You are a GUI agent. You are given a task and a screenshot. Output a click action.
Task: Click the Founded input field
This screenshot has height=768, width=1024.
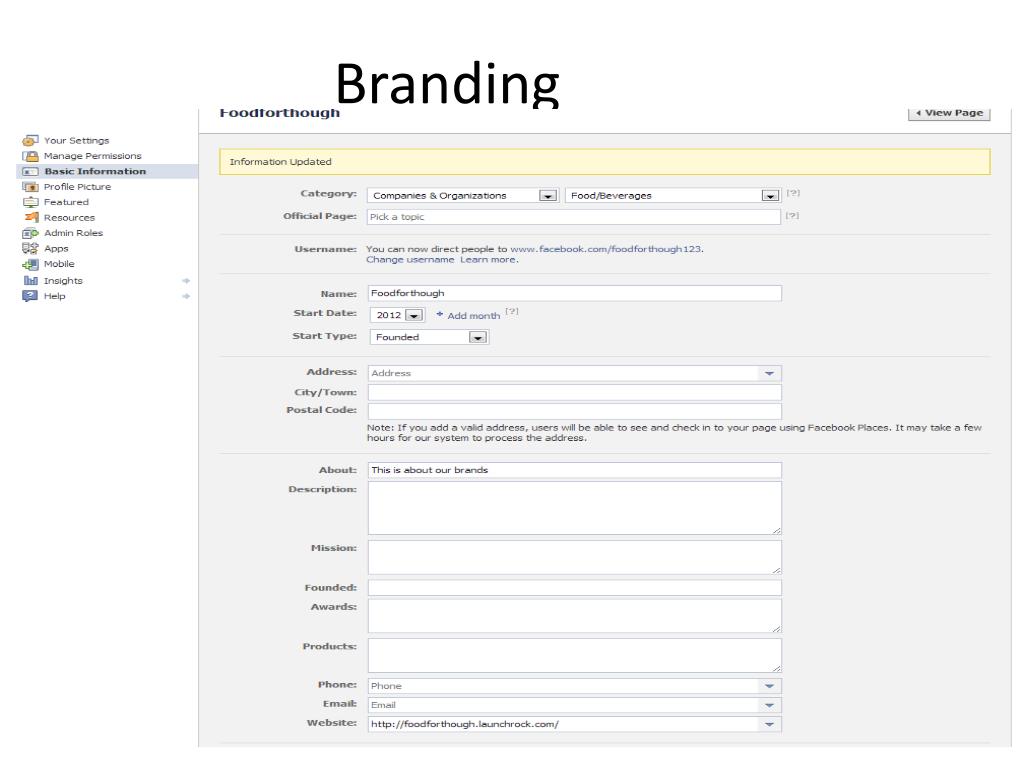(x=575, y=588)
